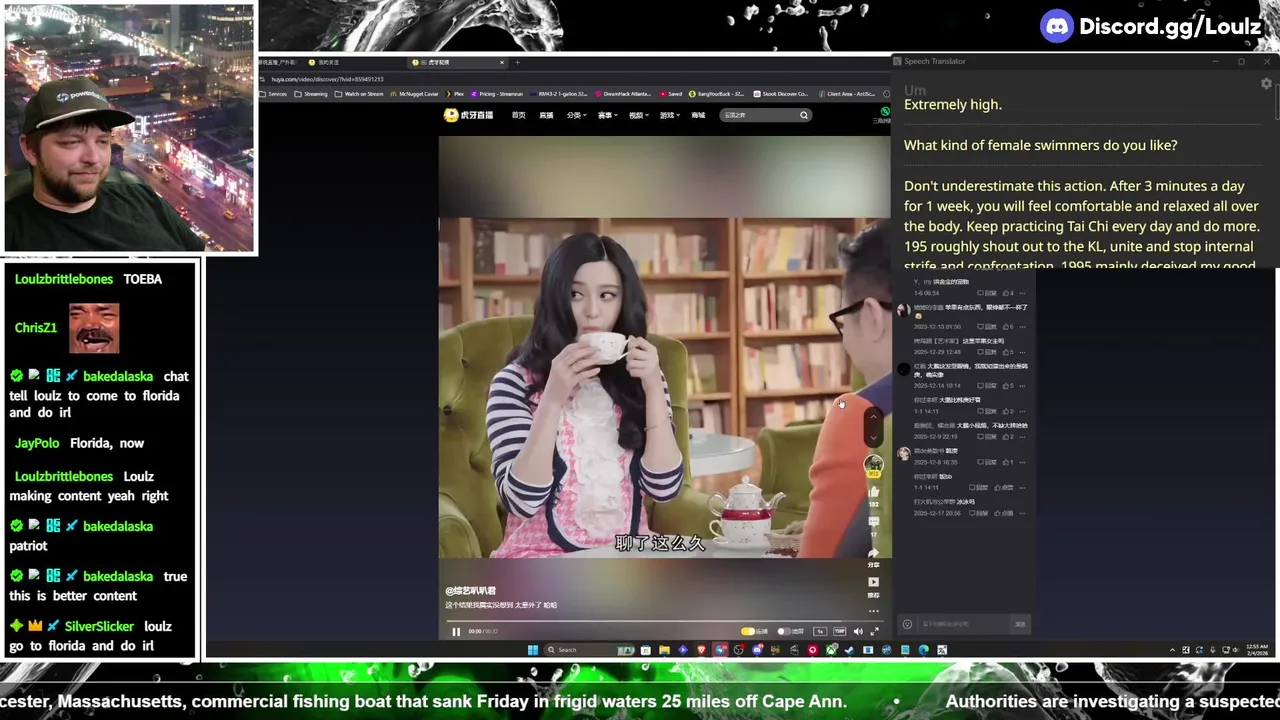
Task: Open more options for comment dated 2025-12-14 10:14
Action: [x=1022, y=386]
